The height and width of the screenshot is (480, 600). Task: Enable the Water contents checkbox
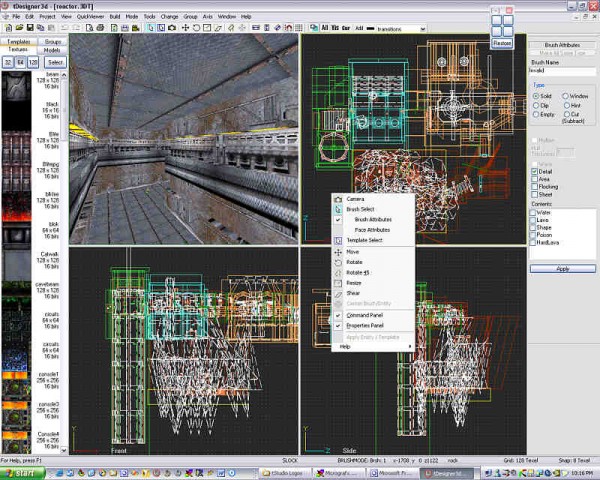click(x=534, y=212)
